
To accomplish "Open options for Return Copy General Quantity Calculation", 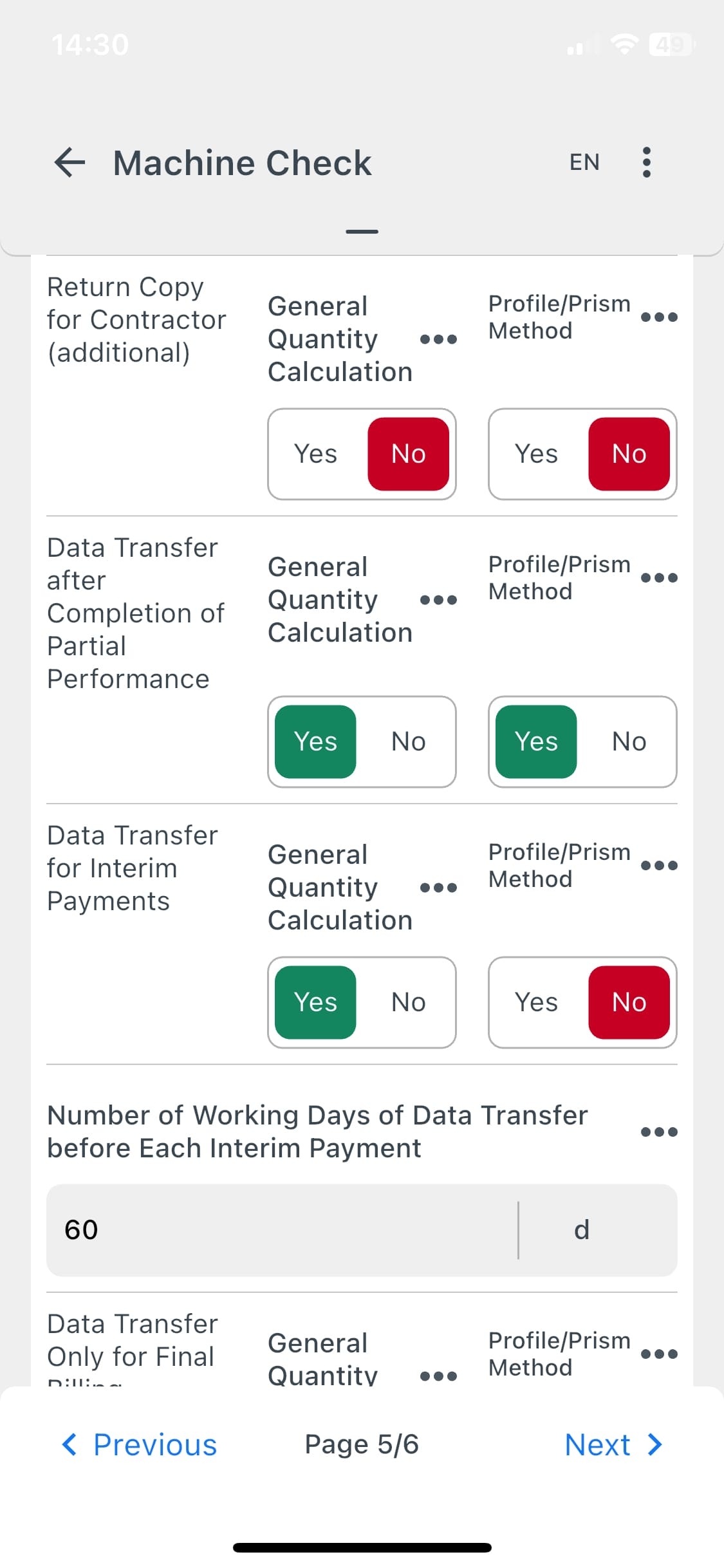I will tap(438, 339).
